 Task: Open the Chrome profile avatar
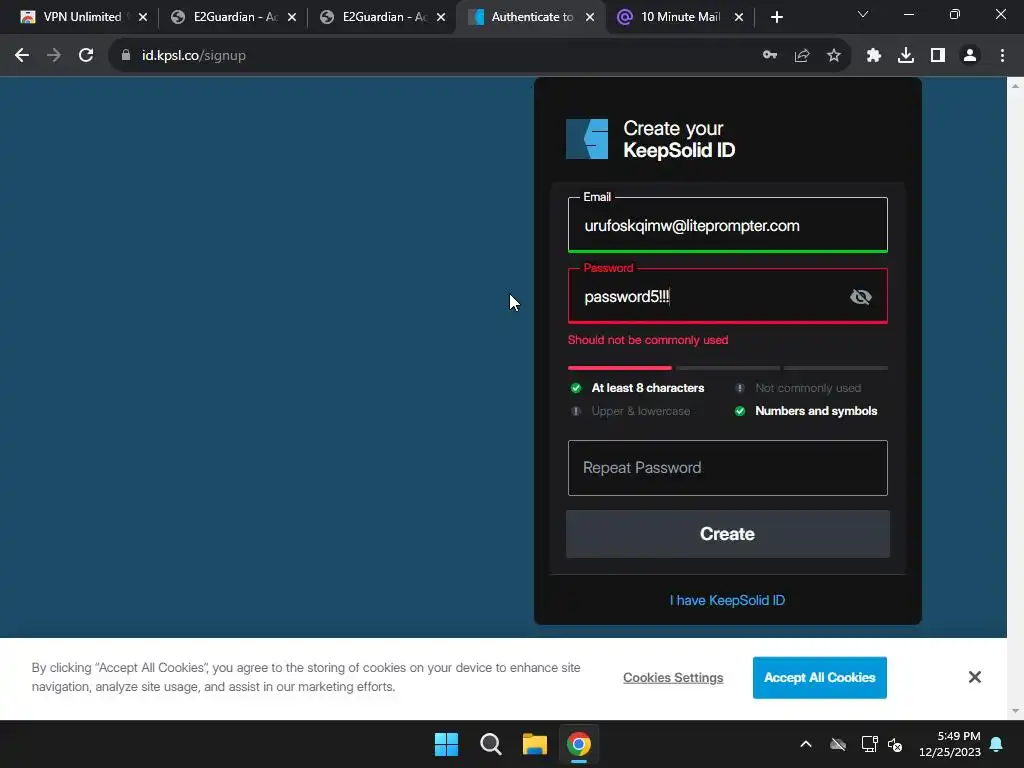point(970,56)
